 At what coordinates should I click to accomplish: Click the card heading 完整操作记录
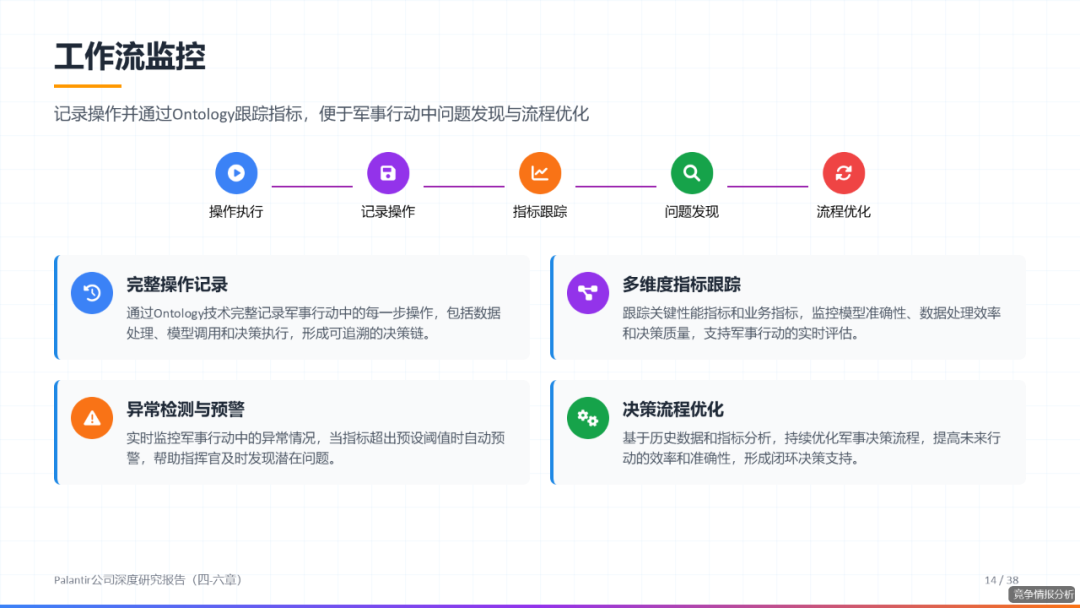click(x=177, y=284)
